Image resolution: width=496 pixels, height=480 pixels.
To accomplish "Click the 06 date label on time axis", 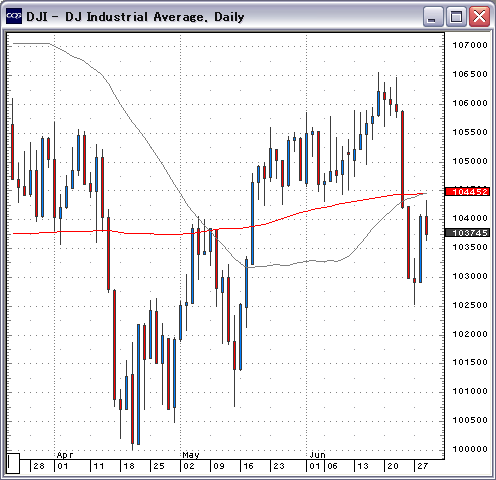I will tap(332, 466).
